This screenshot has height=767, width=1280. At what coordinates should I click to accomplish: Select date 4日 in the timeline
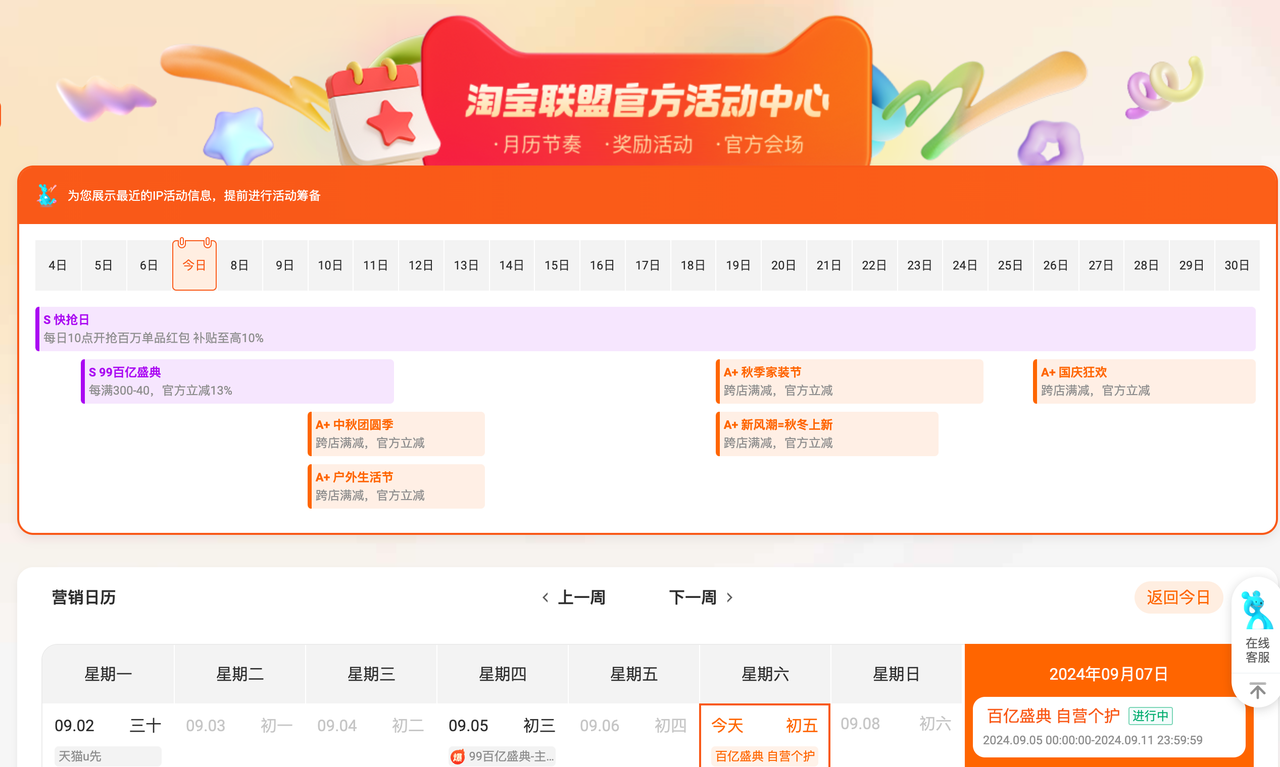click(58, 265)
